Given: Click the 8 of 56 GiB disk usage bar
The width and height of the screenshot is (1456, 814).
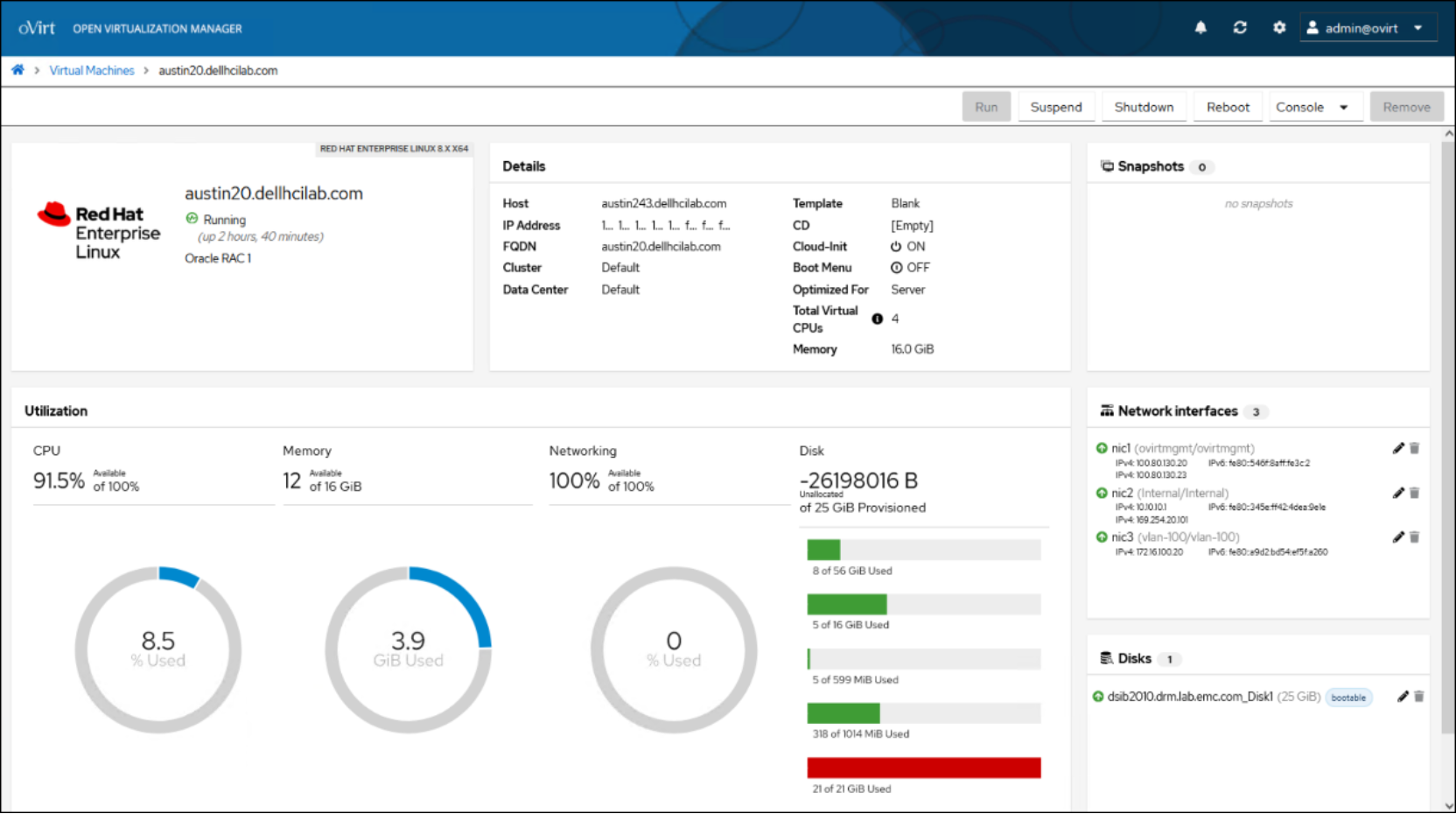Looking at the screenshot, I should coord(924,550).
